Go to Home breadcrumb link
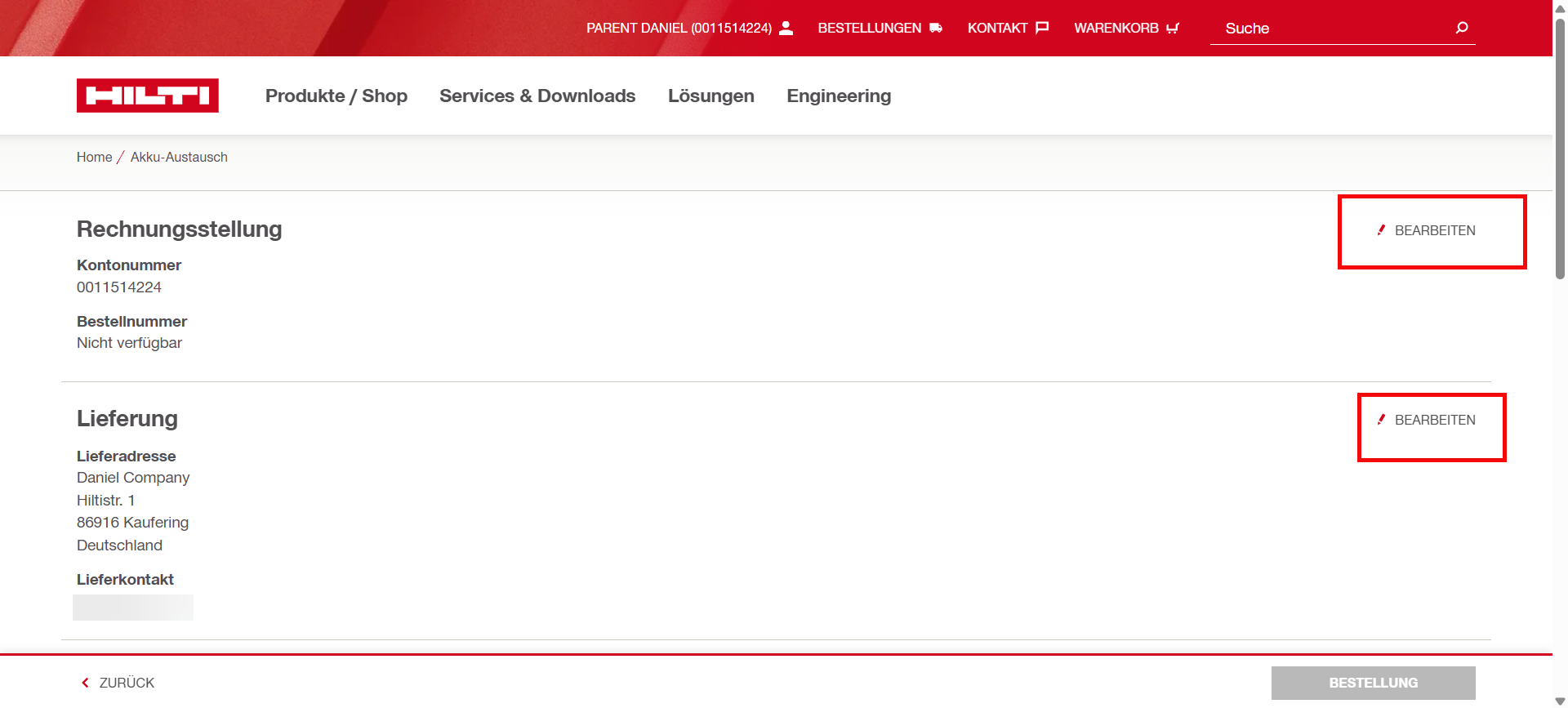Image resolution: width=1568 pixels, height=708 pixels. tap(94, 157)
